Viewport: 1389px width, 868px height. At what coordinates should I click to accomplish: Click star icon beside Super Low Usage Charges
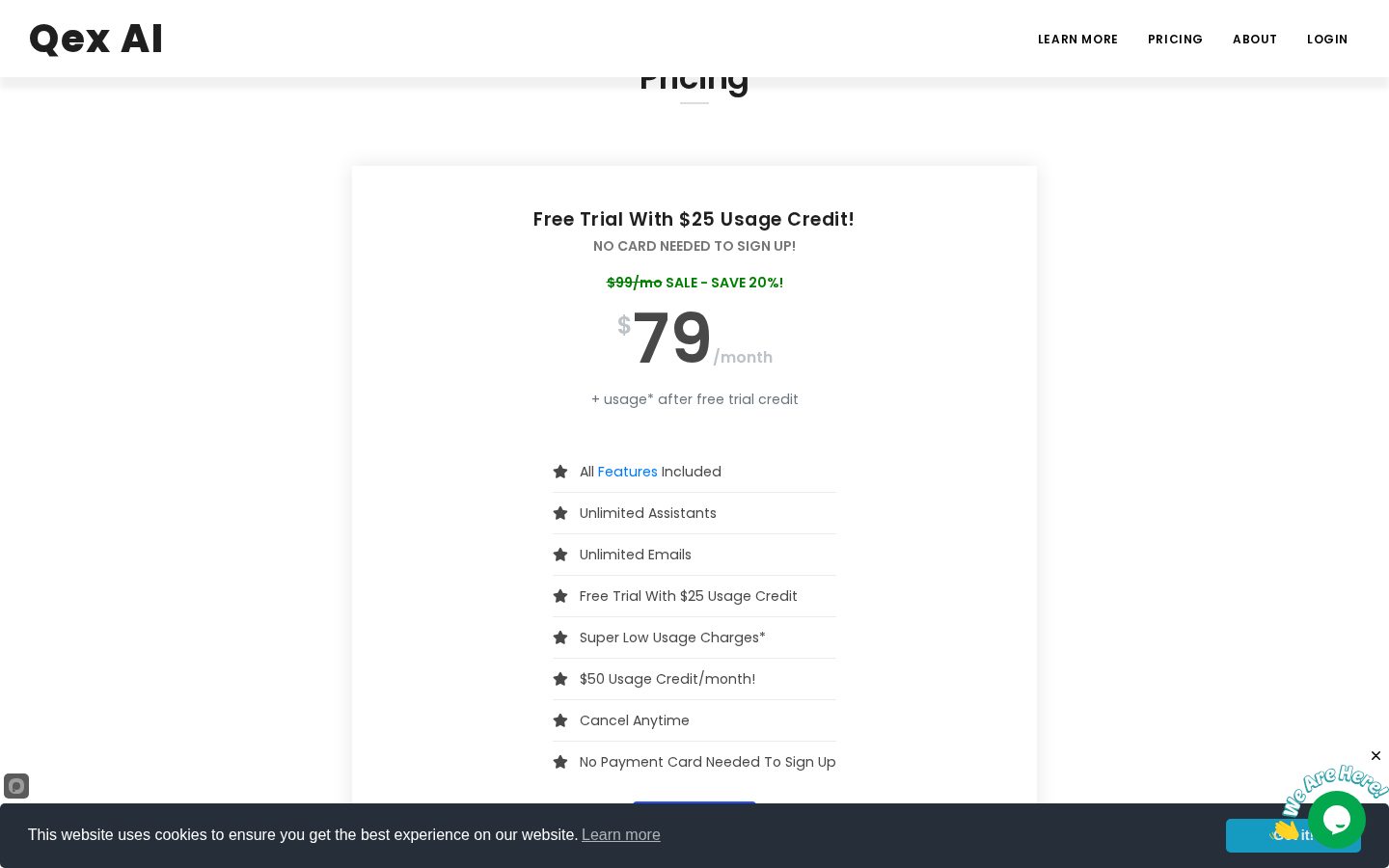(x=560, y=637)
